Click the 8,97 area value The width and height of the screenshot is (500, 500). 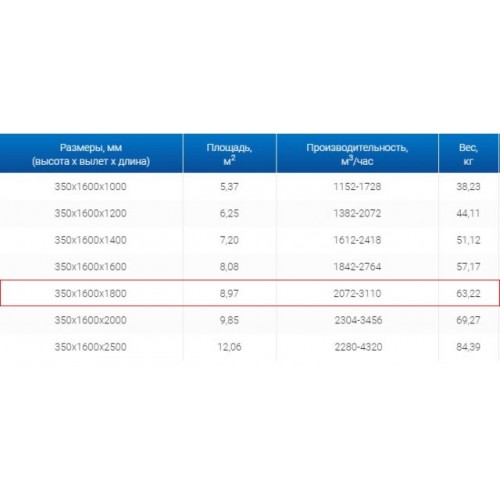pyautogui.click(x=229, y=293)
